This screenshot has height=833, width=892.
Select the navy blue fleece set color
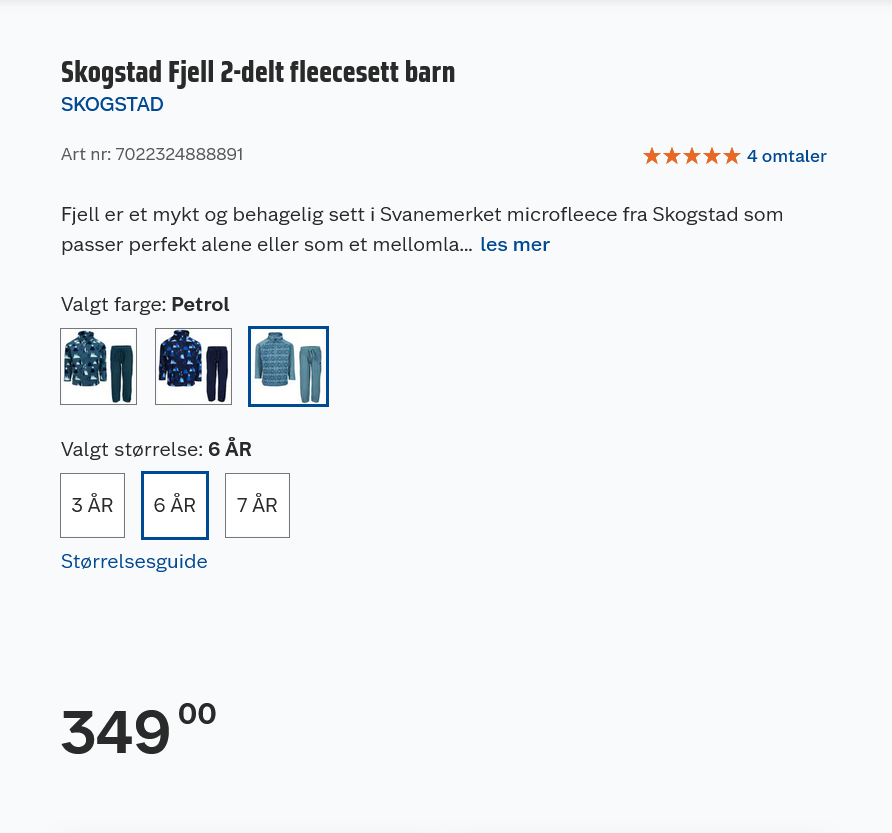193,366
